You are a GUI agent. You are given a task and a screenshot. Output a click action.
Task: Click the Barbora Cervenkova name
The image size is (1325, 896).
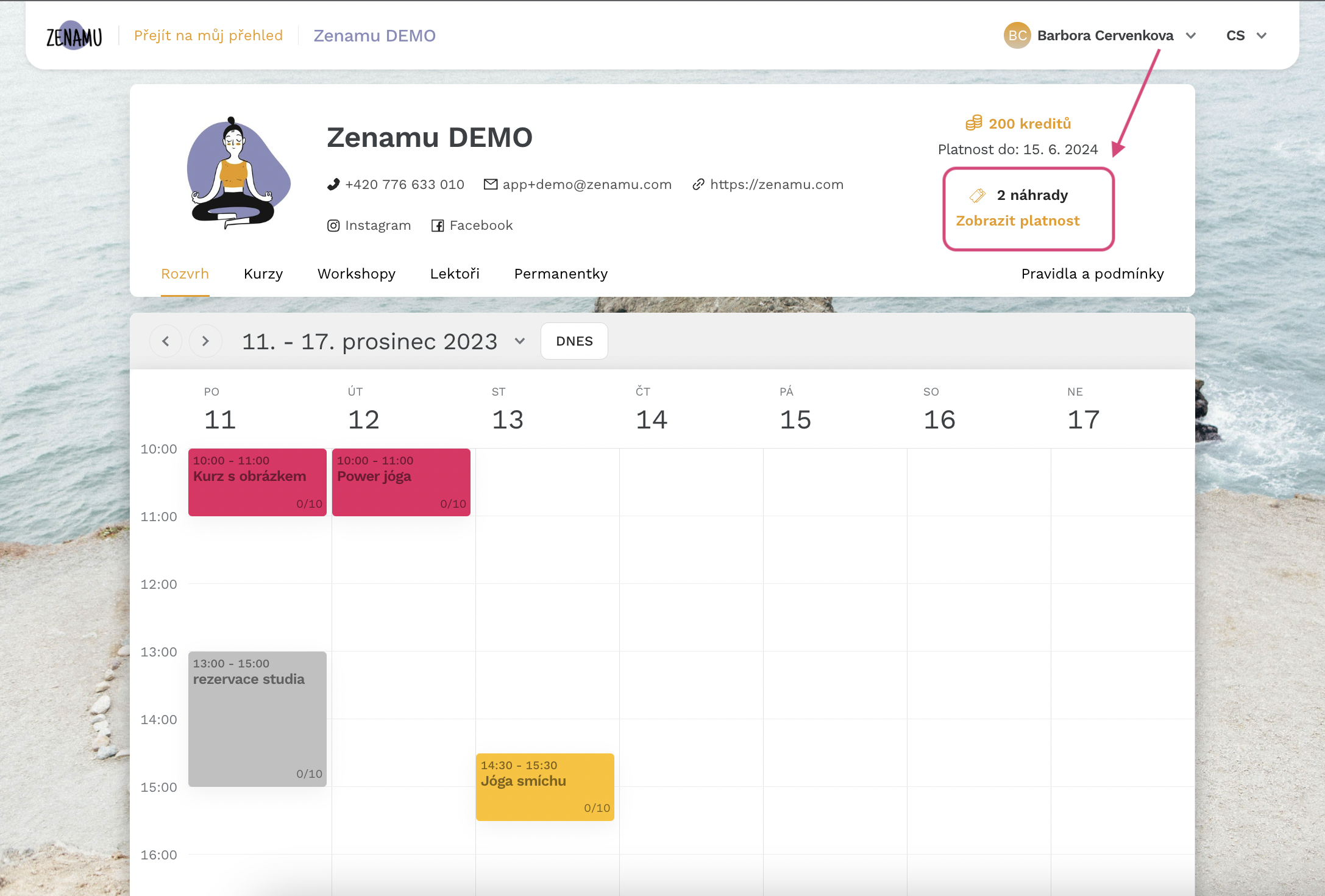click(x=1106, y=35)
